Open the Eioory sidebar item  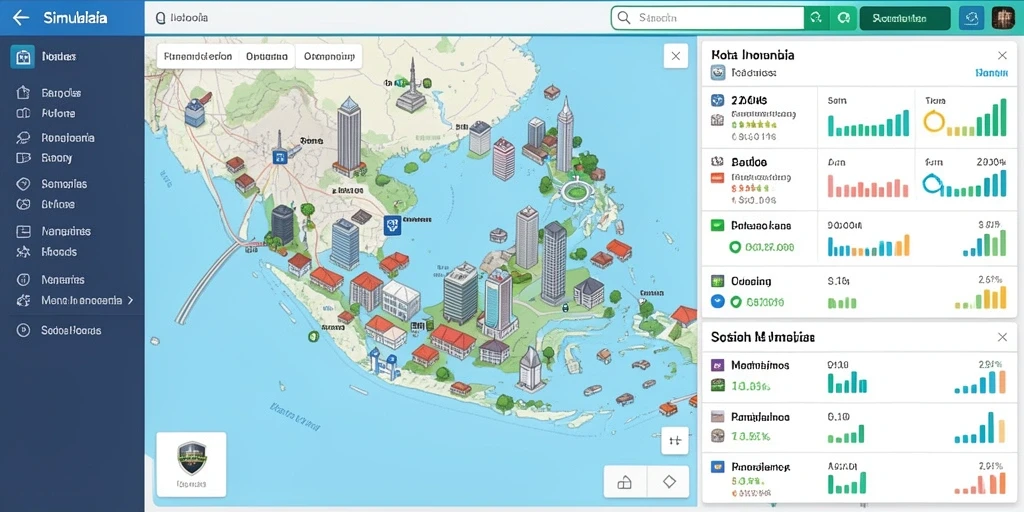coord(44,157)
